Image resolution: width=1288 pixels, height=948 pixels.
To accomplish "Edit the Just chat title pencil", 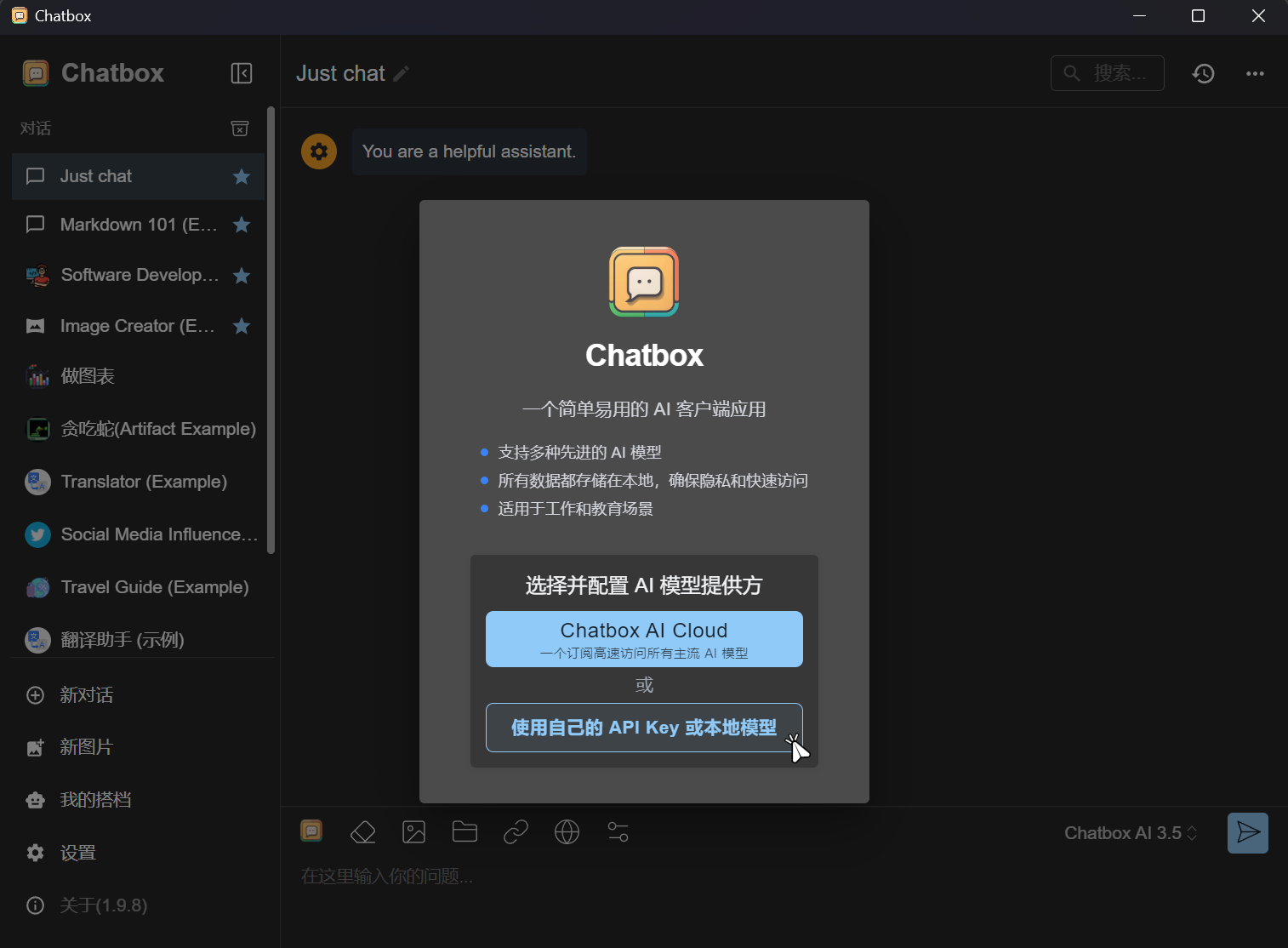I will [x=402, y=74].
